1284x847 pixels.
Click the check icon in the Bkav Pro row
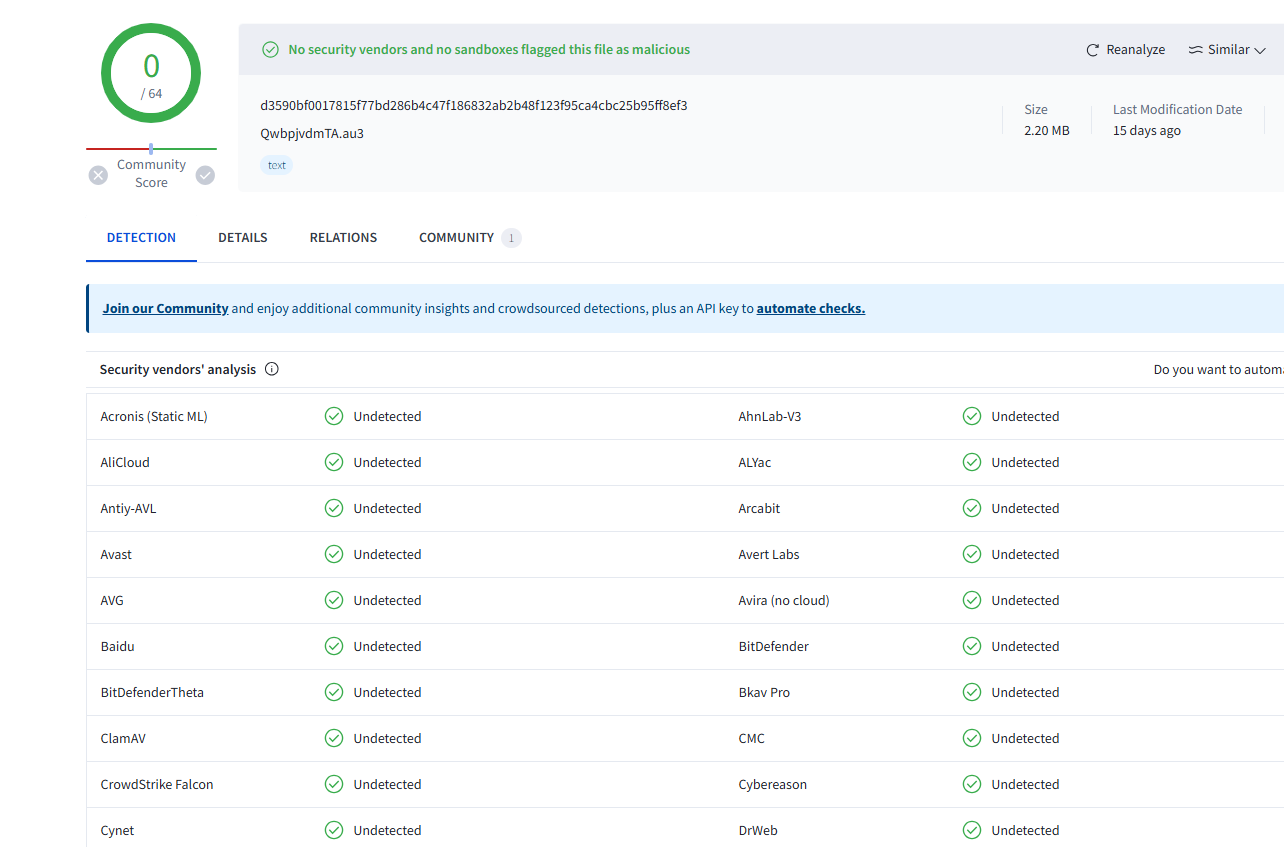pyautogui.click(x=972, y=692)
